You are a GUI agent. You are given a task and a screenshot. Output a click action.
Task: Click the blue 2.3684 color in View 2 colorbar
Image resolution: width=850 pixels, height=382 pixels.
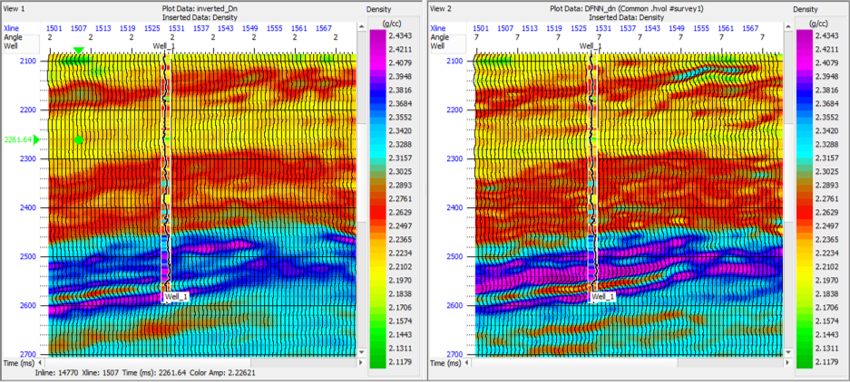pos(803,103)
